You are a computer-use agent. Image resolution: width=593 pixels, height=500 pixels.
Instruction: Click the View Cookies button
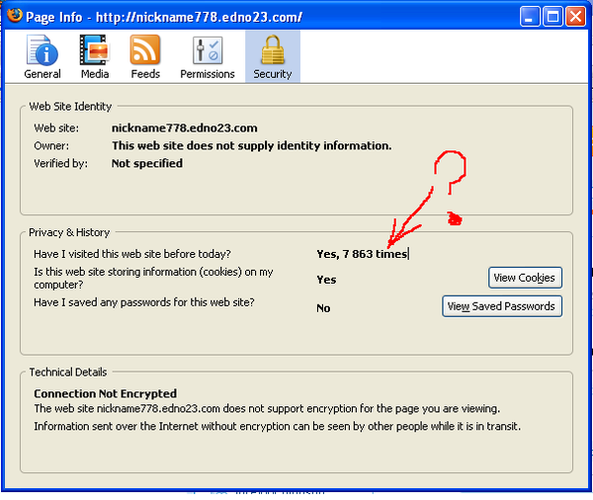525,278
